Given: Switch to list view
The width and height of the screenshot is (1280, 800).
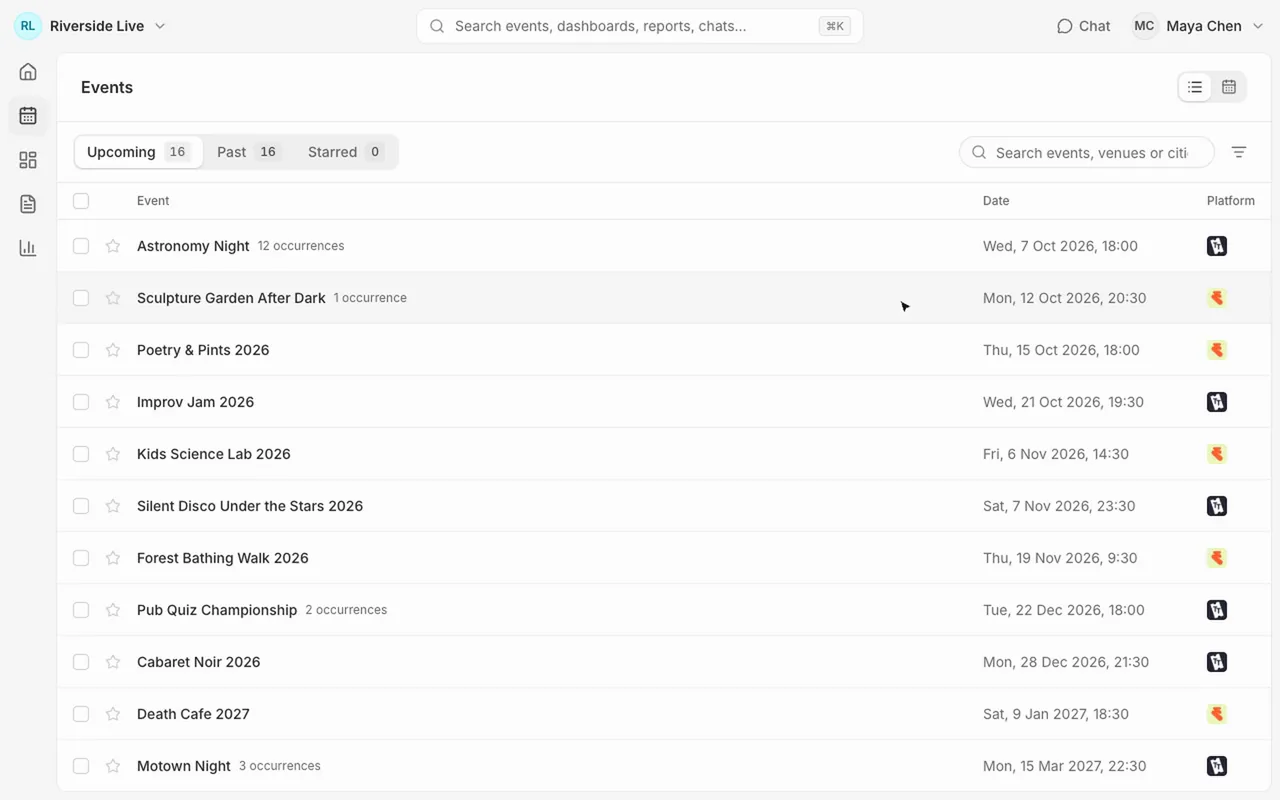Looking at the screenshot, I should click(1195, 87).
